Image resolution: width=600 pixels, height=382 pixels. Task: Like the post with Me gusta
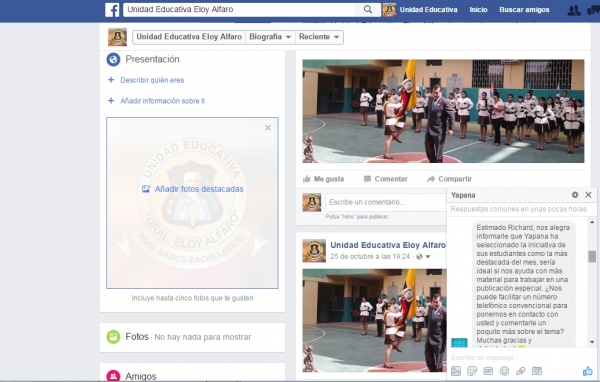point(324,179)
